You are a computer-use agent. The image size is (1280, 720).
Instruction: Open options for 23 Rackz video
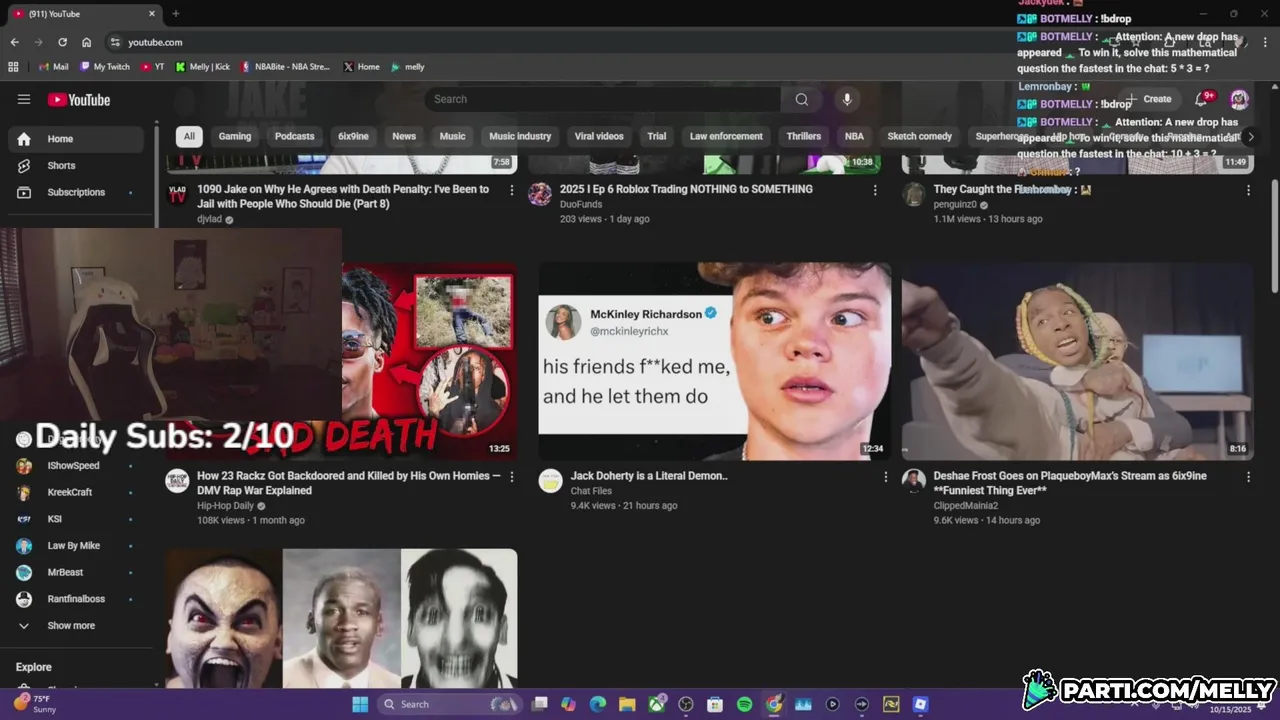click(x=512, y=477)
